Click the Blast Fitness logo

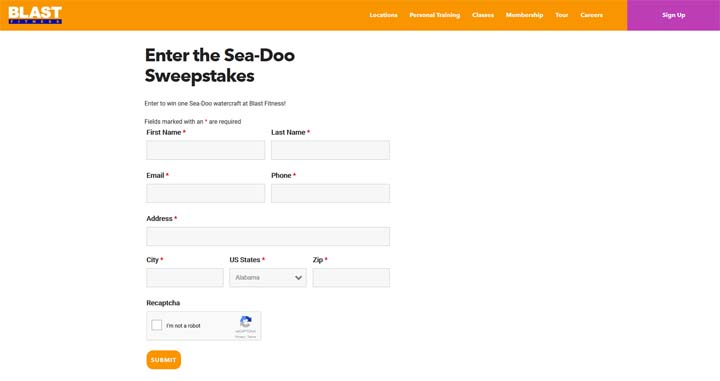point(35,15)
